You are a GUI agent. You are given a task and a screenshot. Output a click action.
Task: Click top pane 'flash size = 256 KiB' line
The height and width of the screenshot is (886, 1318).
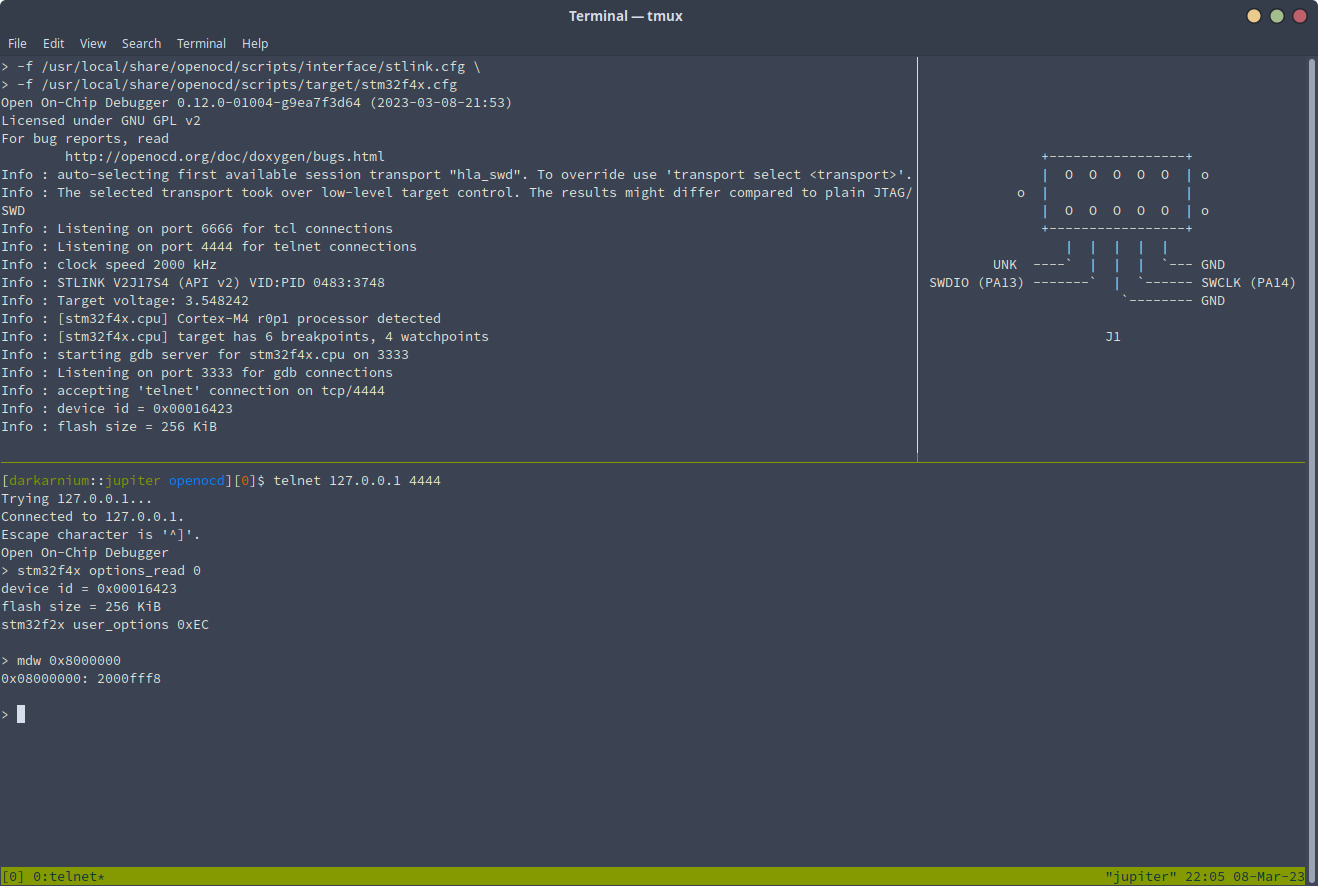pos(109,427)
